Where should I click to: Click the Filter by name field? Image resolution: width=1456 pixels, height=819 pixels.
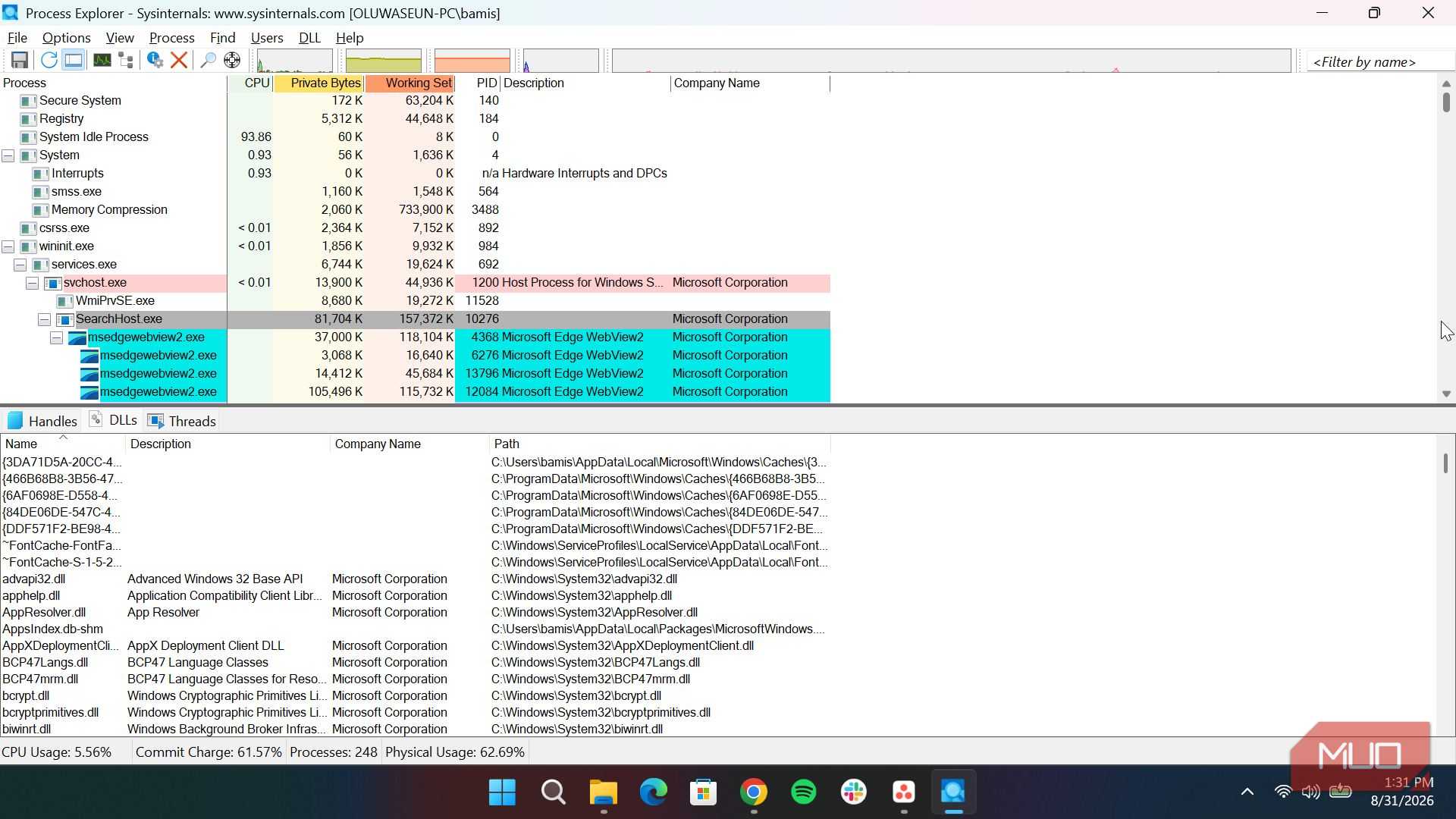coord(1380,62)
